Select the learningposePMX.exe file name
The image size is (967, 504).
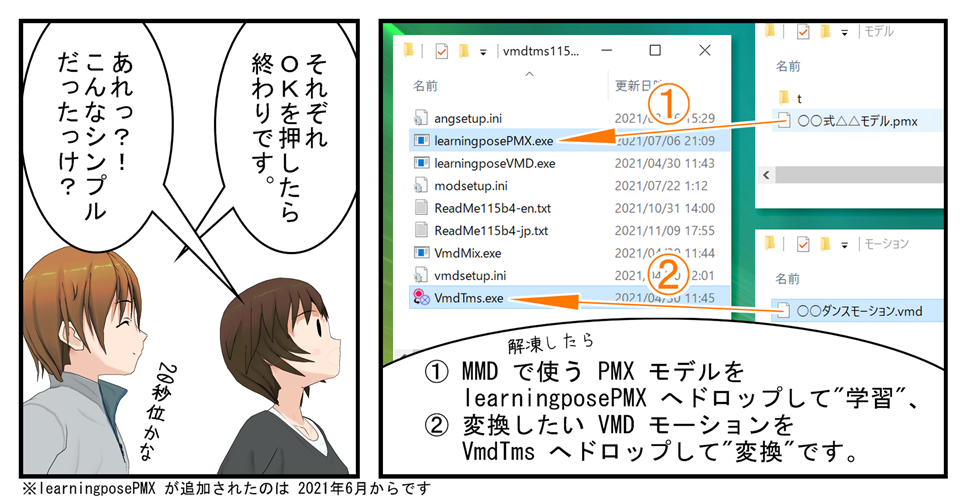[x=493, y=141]
